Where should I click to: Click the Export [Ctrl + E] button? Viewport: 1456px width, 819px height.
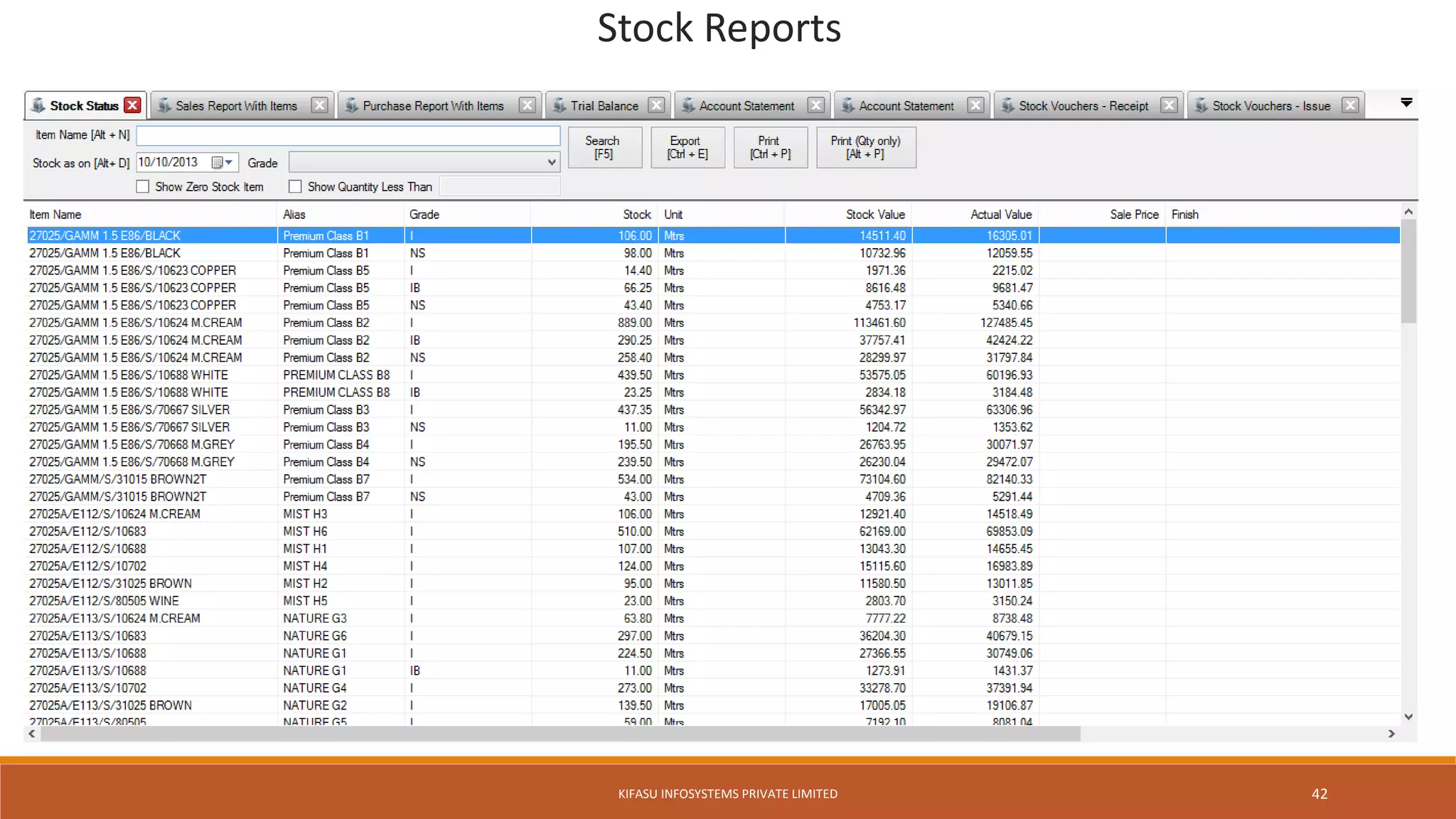pyautogui.click(x=687, y=147)
